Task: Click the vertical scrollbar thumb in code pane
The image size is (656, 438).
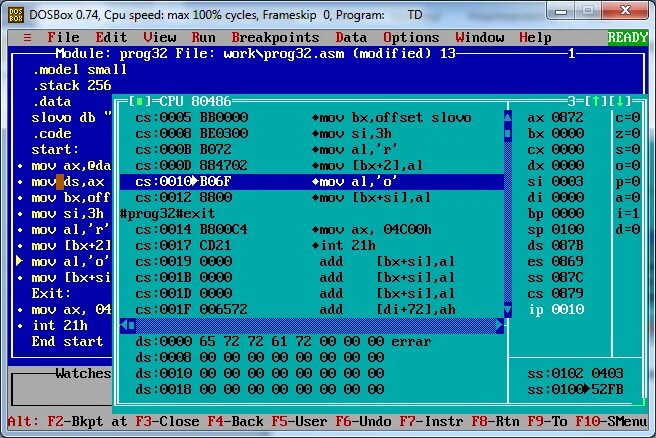Action: [x=507, y=134]
